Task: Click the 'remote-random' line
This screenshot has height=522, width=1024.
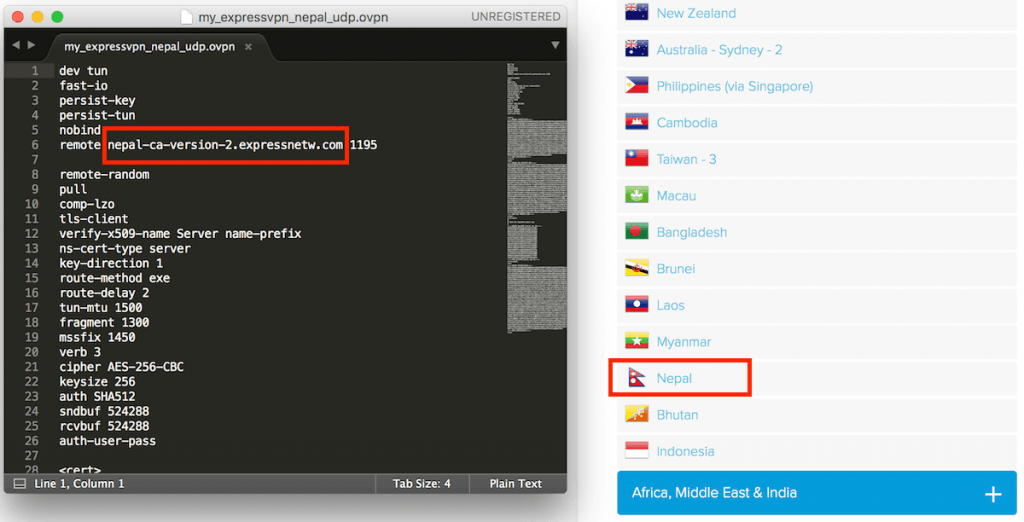Action: coord(104,174)
